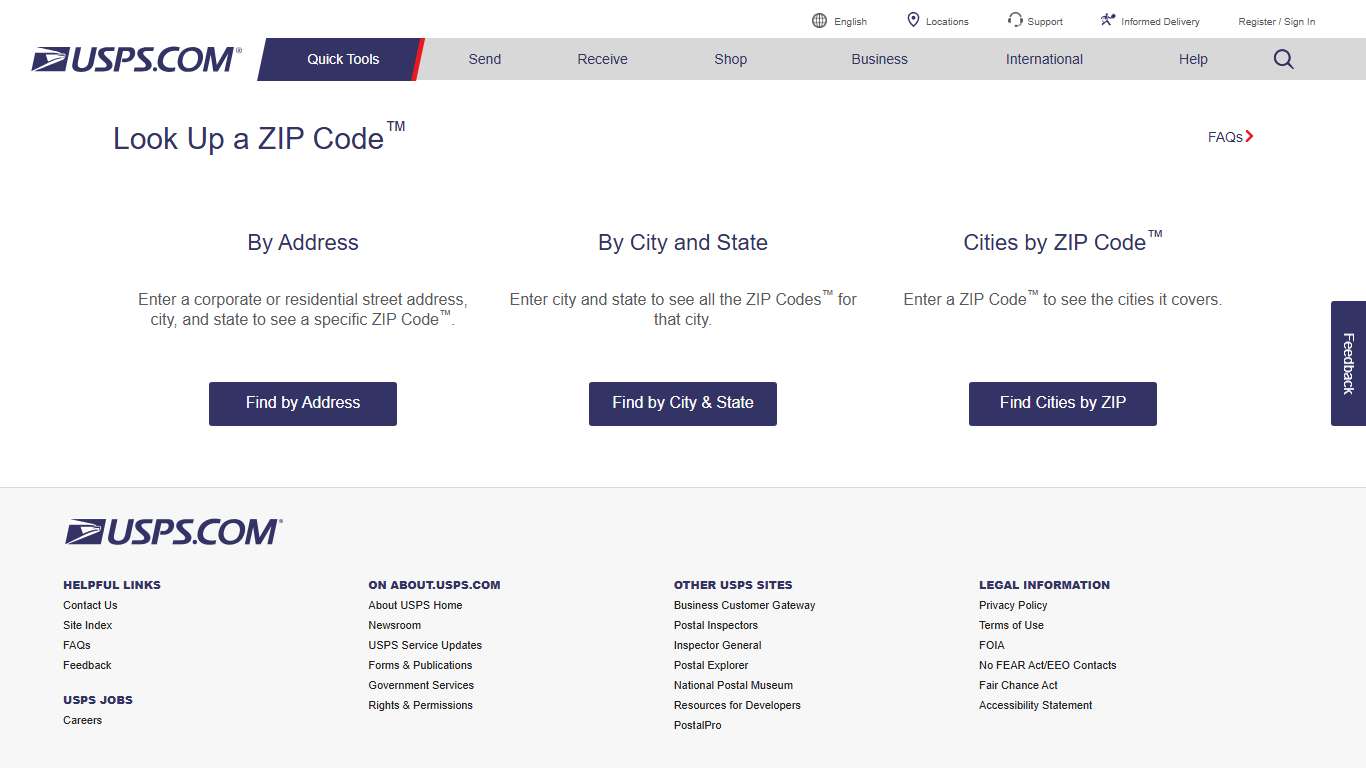Click the Privacy Policy footer link

pos(1012,605)
